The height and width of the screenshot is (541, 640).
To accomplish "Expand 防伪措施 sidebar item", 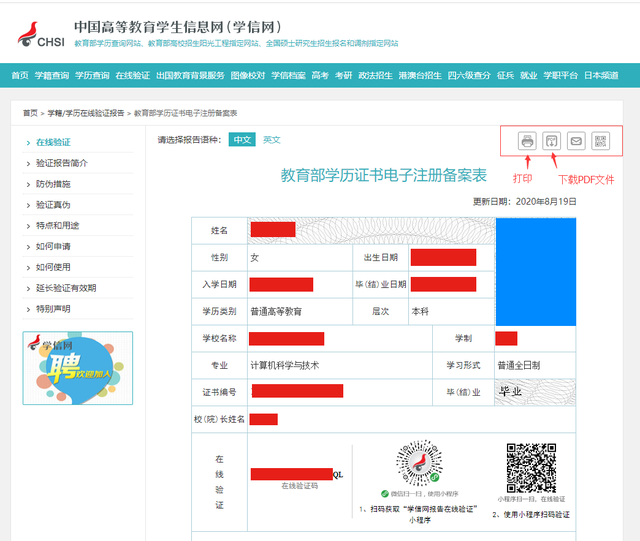I will [x=53, y=184].
